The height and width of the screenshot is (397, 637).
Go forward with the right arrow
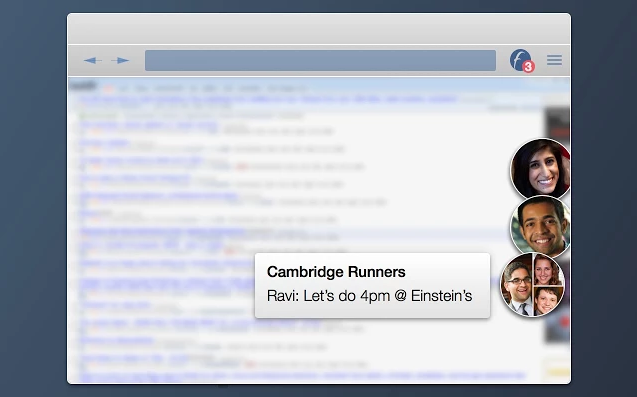point(120,61)
